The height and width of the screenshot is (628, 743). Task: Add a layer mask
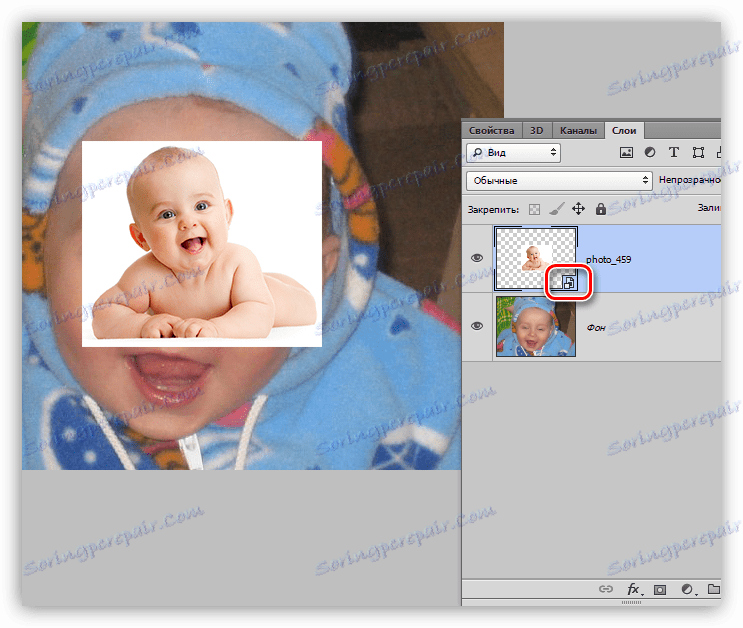point(660,590)
